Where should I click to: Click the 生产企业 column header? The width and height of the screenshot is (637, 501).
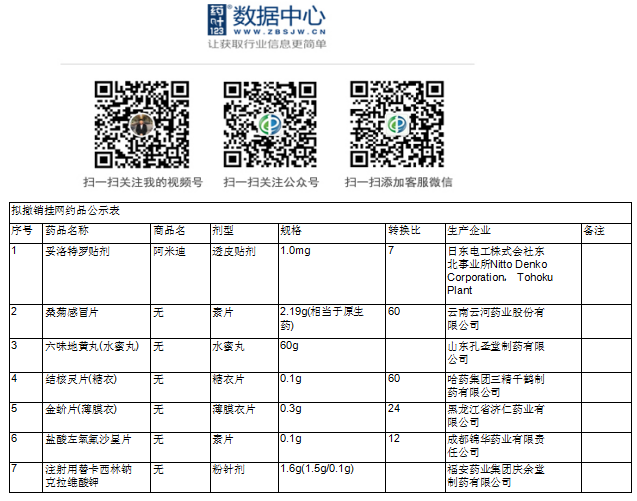click(469, 231)
